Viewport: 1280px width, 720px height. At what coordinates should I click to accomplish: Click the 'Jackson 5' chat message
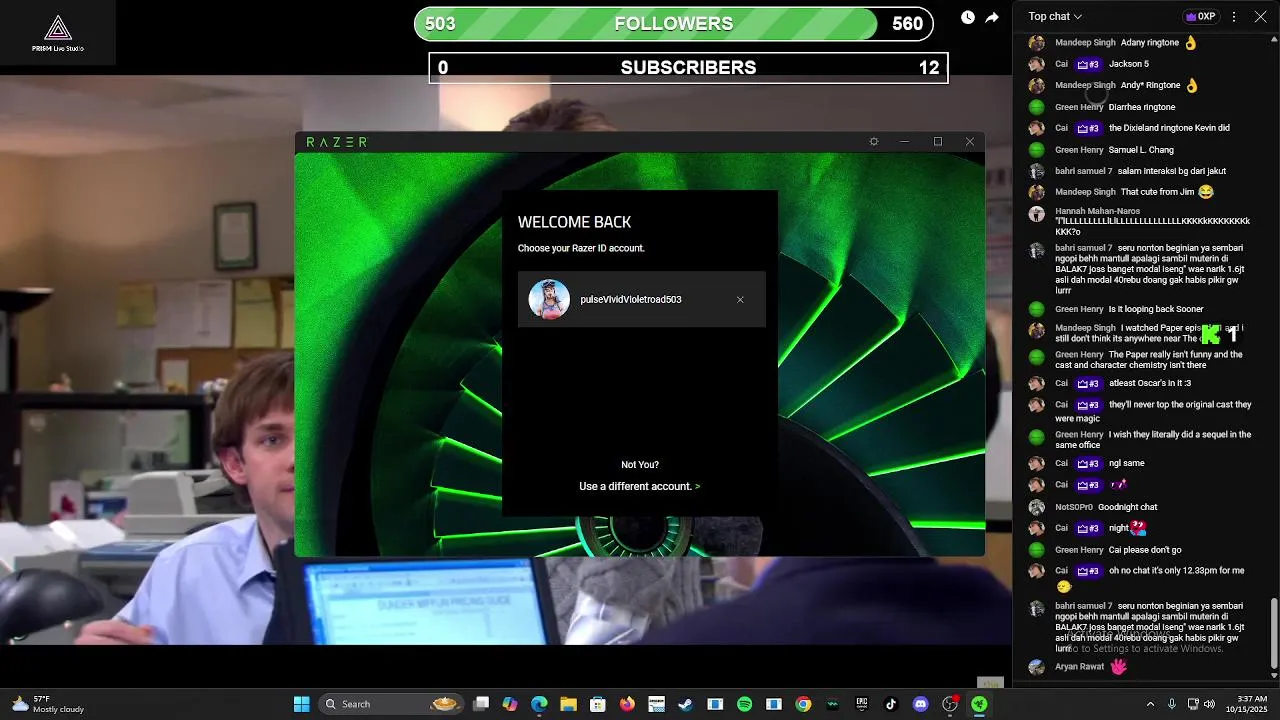pyautogui.click(x=1129, y=64)
